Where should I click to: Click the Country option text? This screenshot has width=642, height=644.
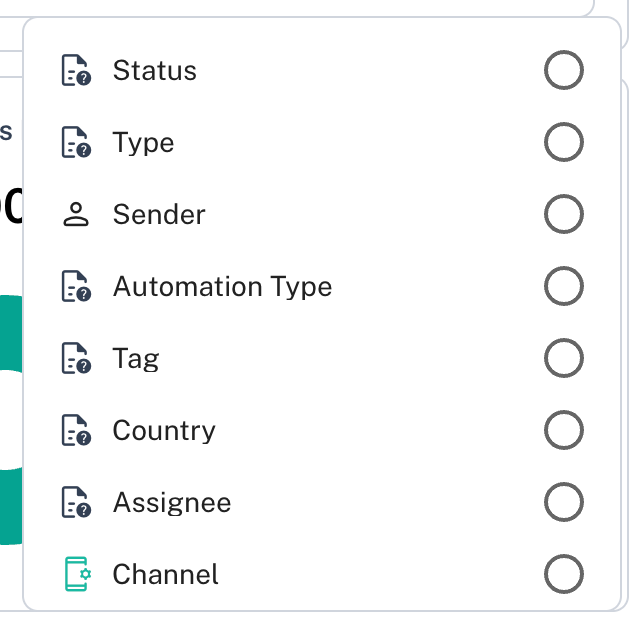pyautogui.click(x=164, y=431)
